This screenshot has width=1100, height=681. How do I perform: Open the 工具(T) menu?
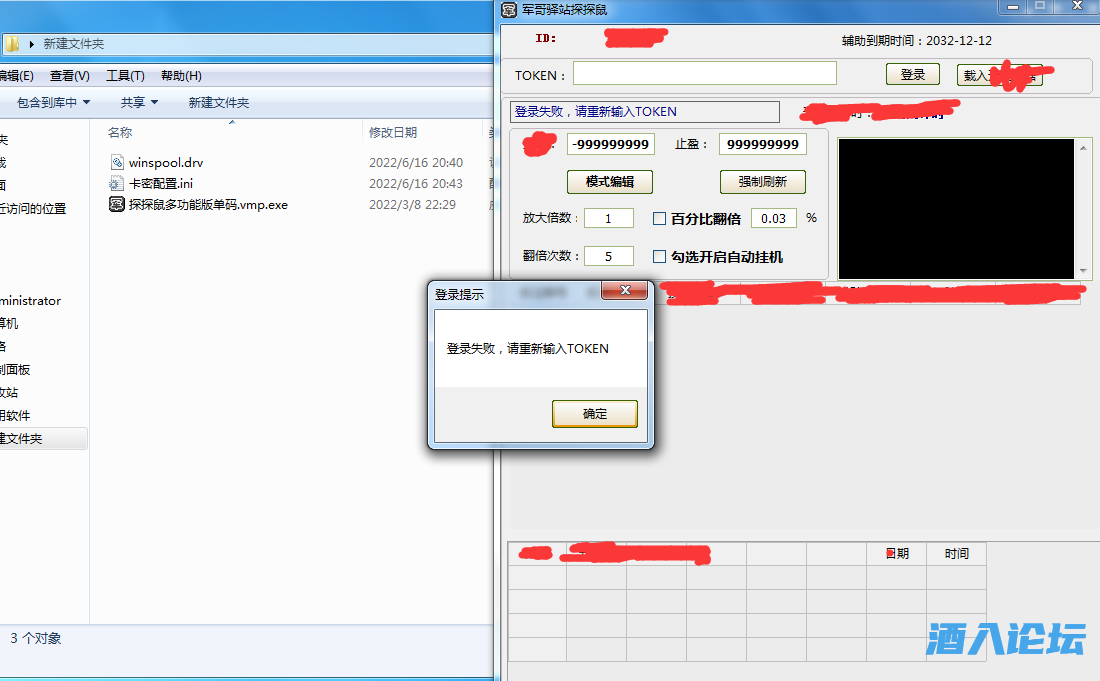pyautogui.click(x=128, y=75)
